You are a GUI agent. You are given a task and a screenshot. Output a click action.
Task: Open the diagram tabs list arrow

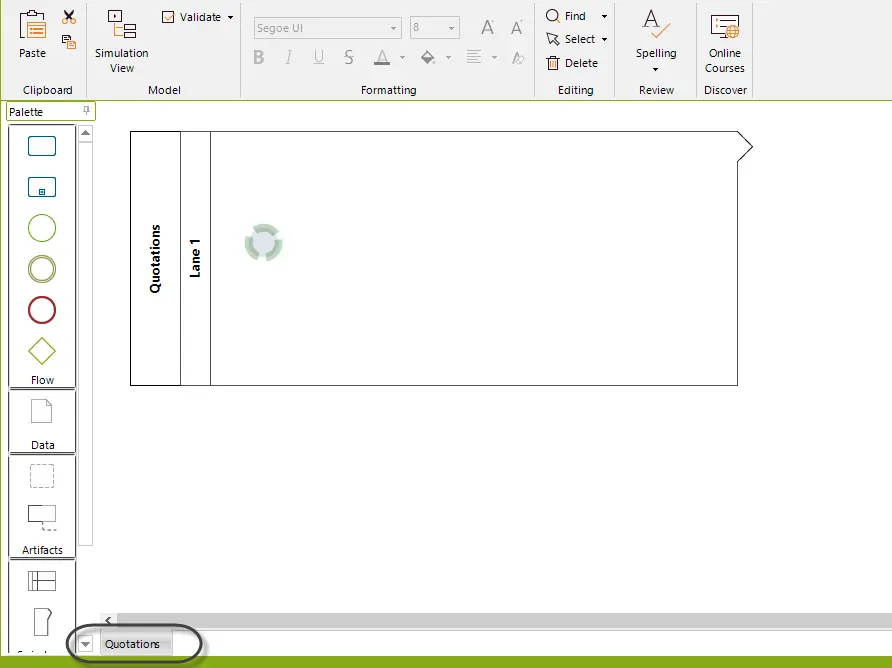click(85, 644)
